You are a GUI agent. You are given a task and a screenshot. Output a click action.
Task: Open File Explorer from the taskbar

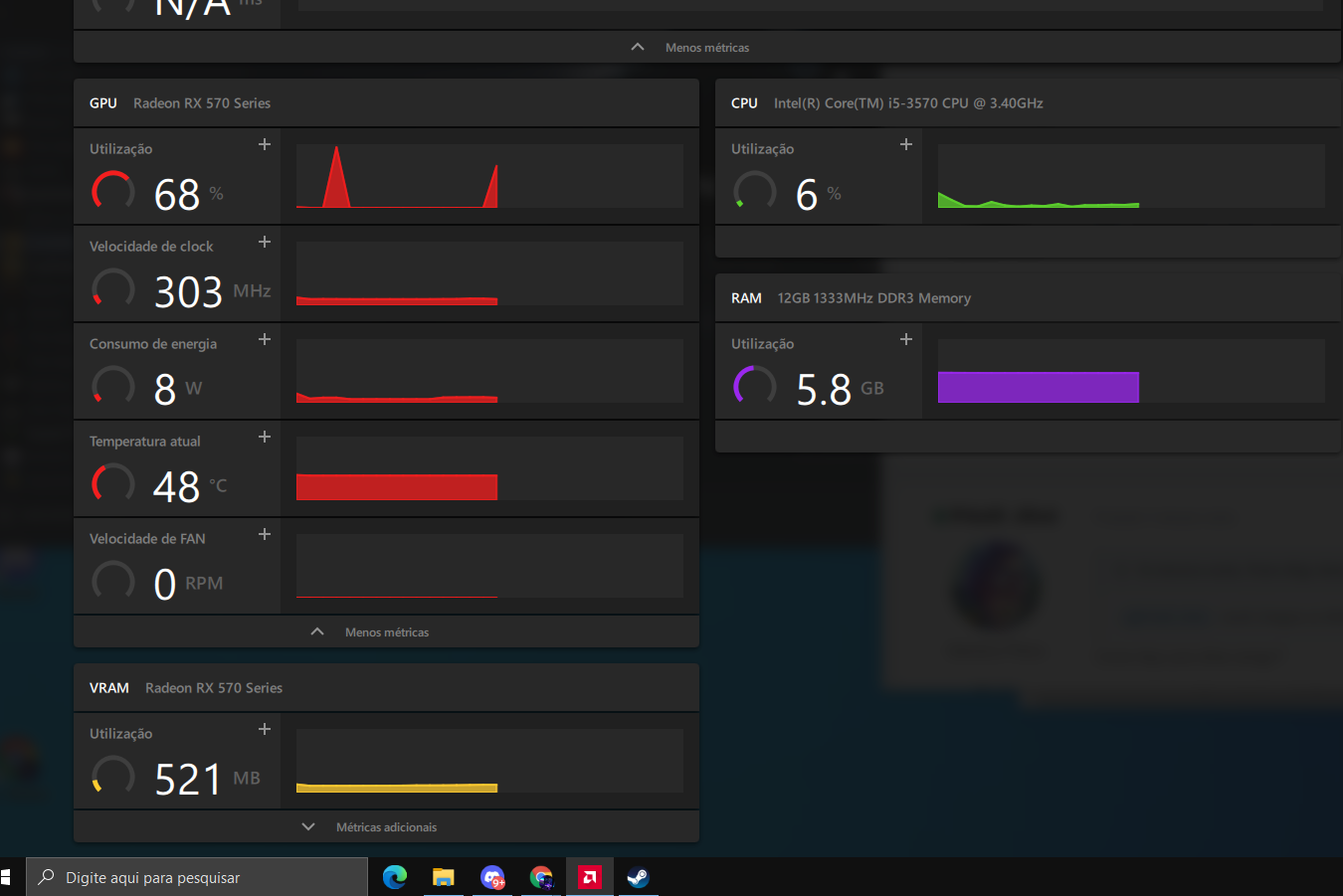[444, 877]
